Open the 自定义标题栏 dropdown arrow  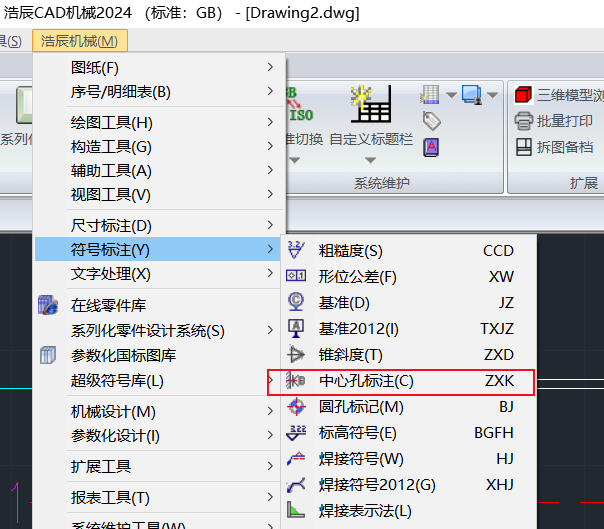coord(370,160)
